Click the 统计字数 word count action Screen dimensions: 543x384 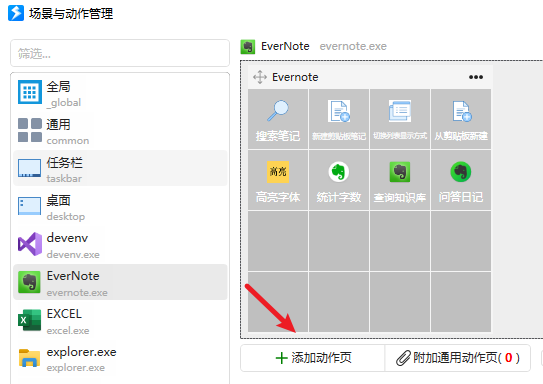[339, 180]
